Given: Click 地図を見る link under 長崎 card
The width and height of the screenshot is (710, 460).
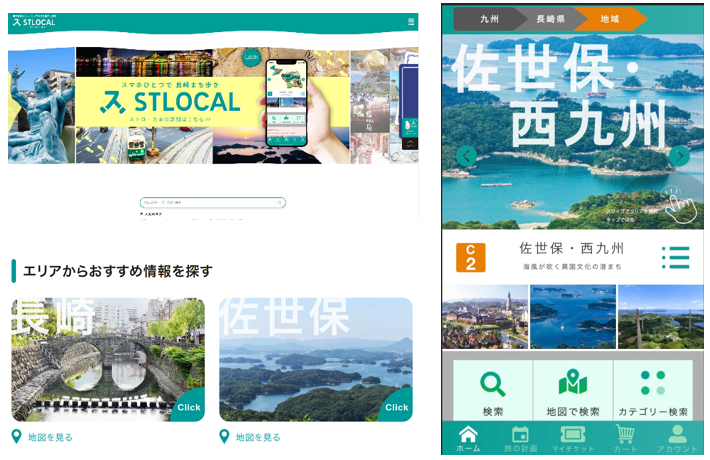Looking at the screenshot, I should pyautogui.click(x=50, y=437).
